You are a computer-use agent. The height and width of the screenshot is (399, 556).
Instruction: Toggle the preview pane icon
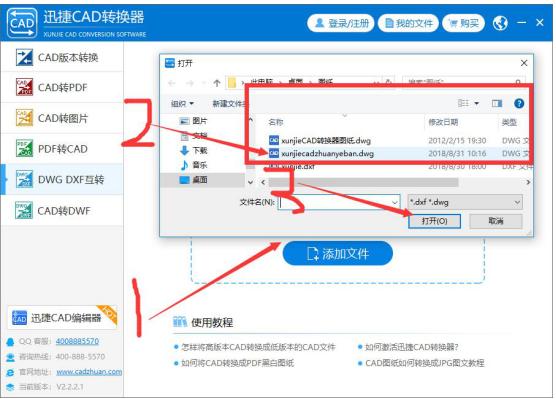(x=497, y=104)
